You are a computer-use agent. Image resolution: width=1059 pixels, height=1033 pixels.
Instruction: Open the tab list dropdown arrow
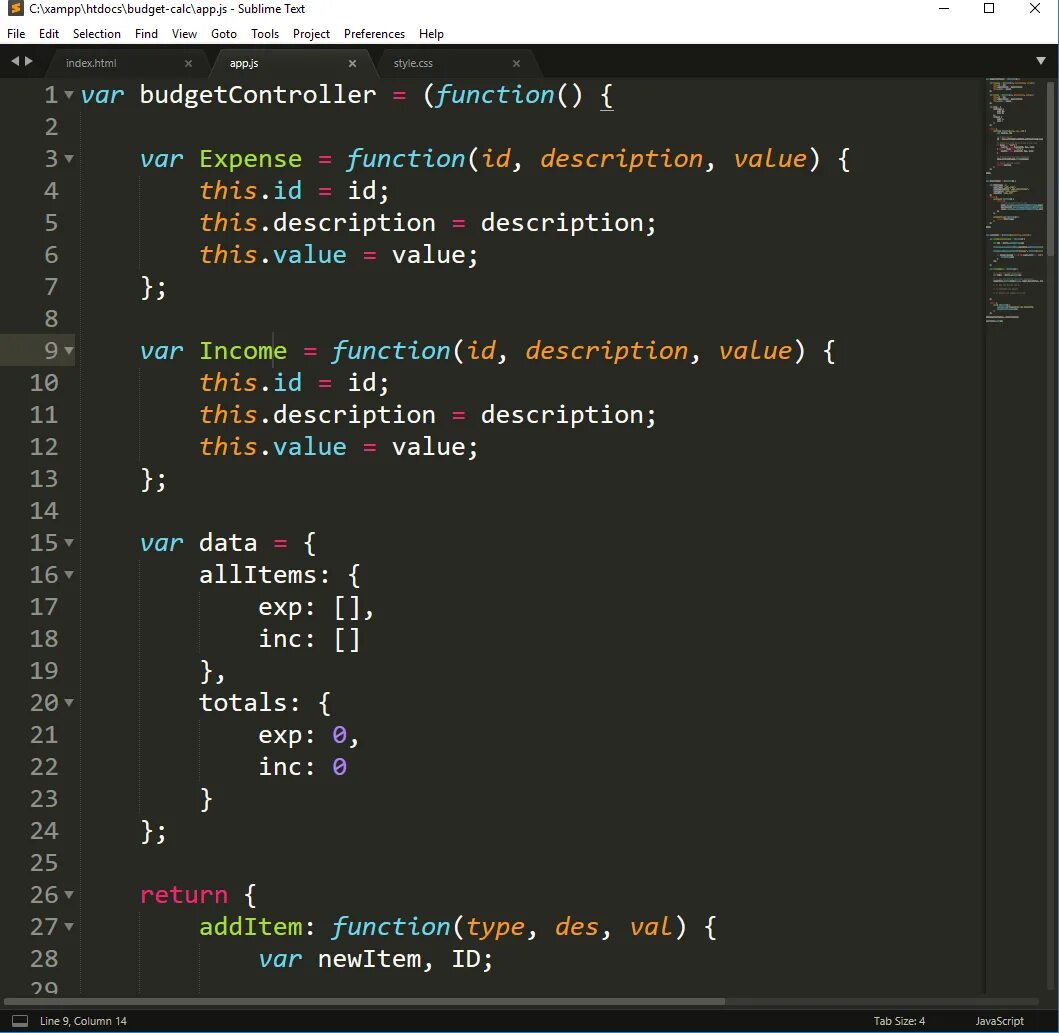point(1041,61)
